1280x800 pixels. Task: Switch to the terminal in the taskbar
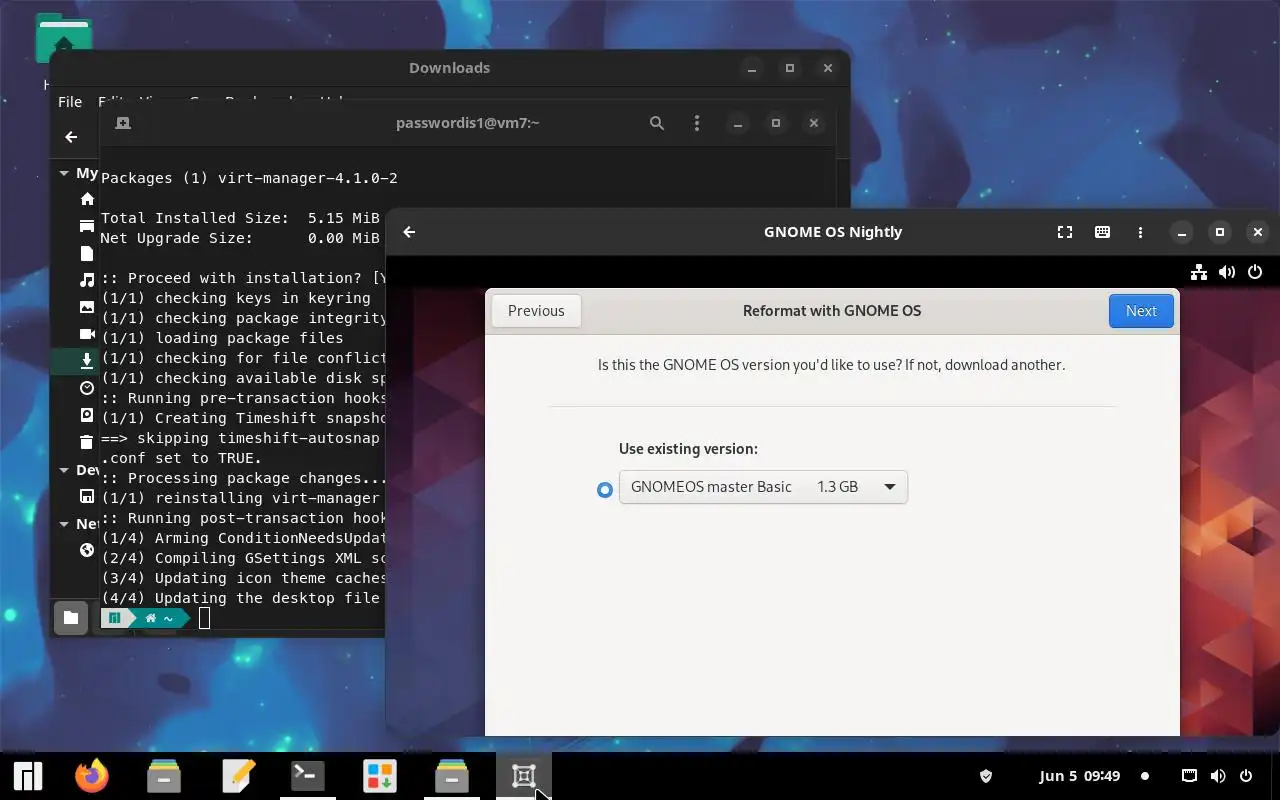click(x=308, y=776)
